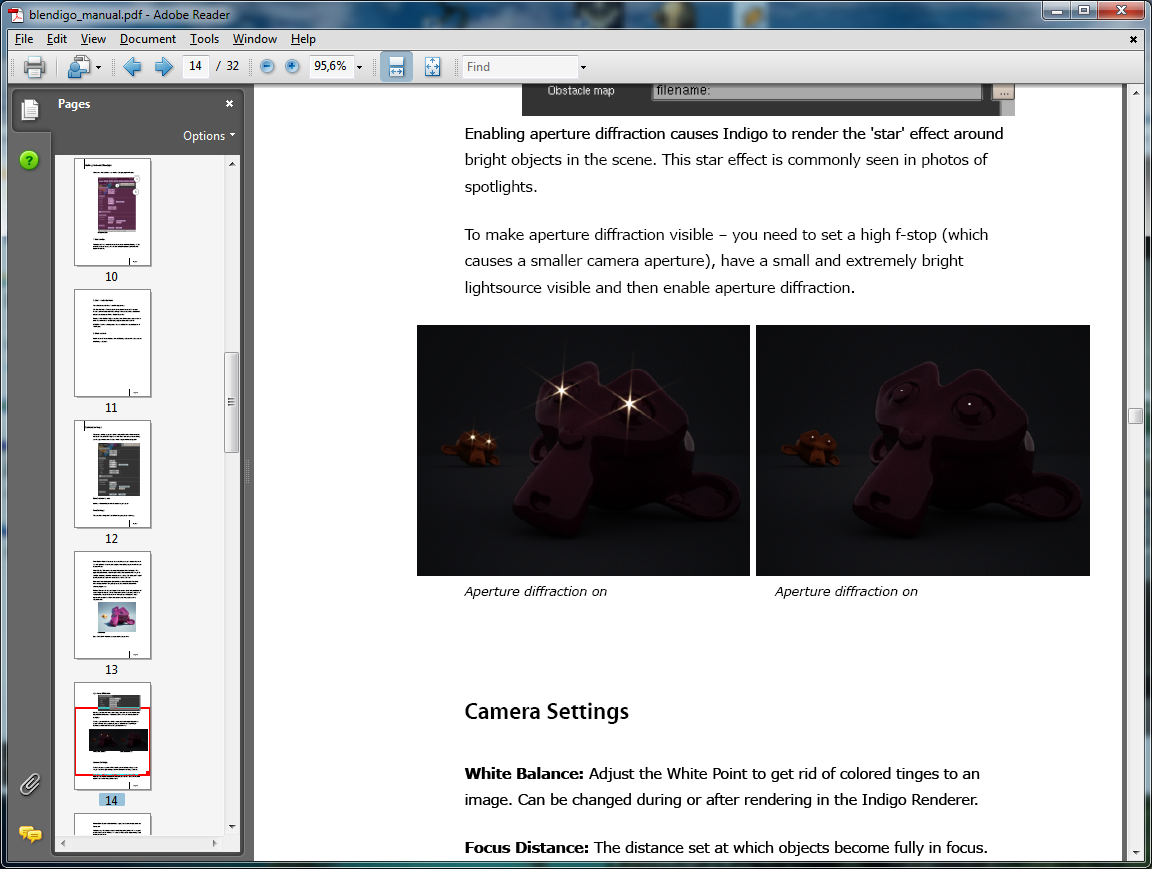The image size is (1152, 869).
Task: Click the page 10 number label
Action: click(x=112, y=277)
